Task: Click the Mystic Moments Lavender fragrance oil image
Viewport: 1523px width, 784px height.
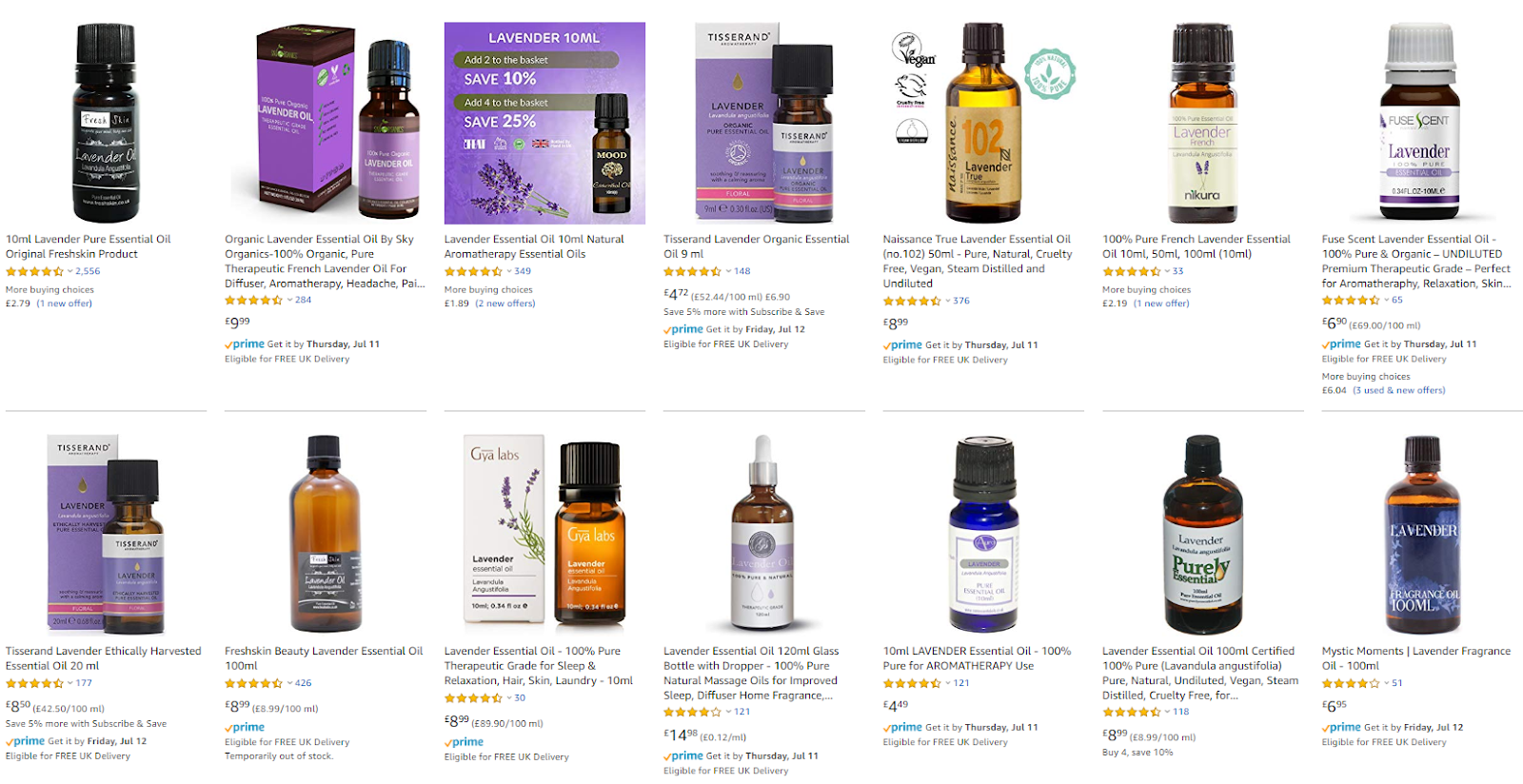Action: (1422, 535)
